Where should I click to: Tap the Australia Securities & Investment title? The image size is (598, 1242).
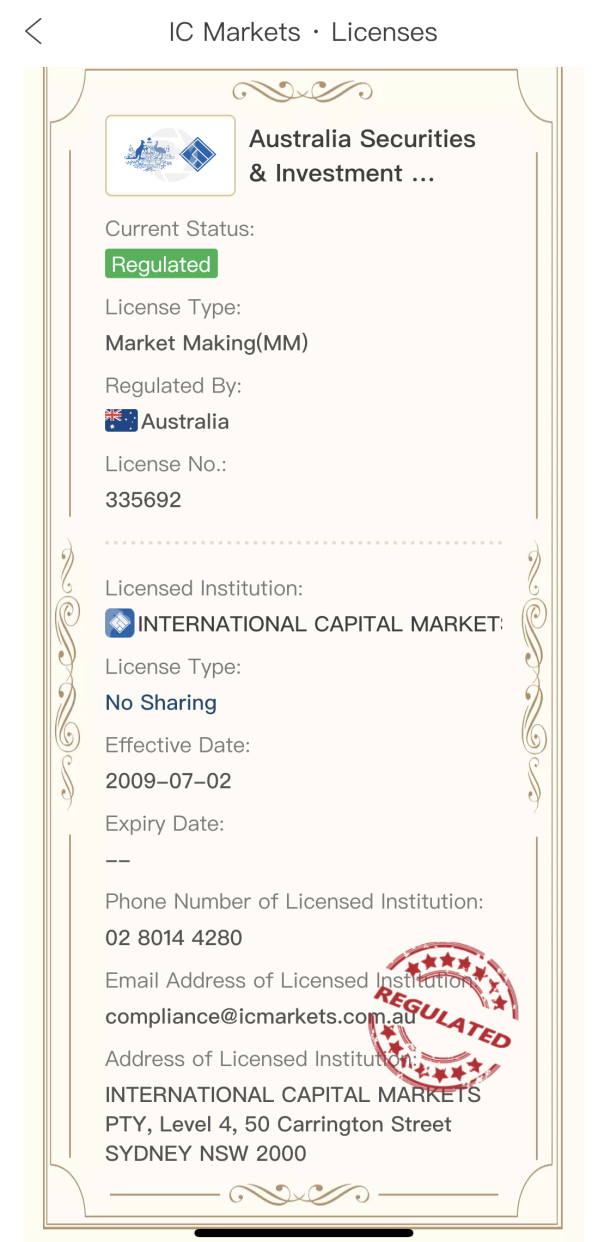click(362, 156)
